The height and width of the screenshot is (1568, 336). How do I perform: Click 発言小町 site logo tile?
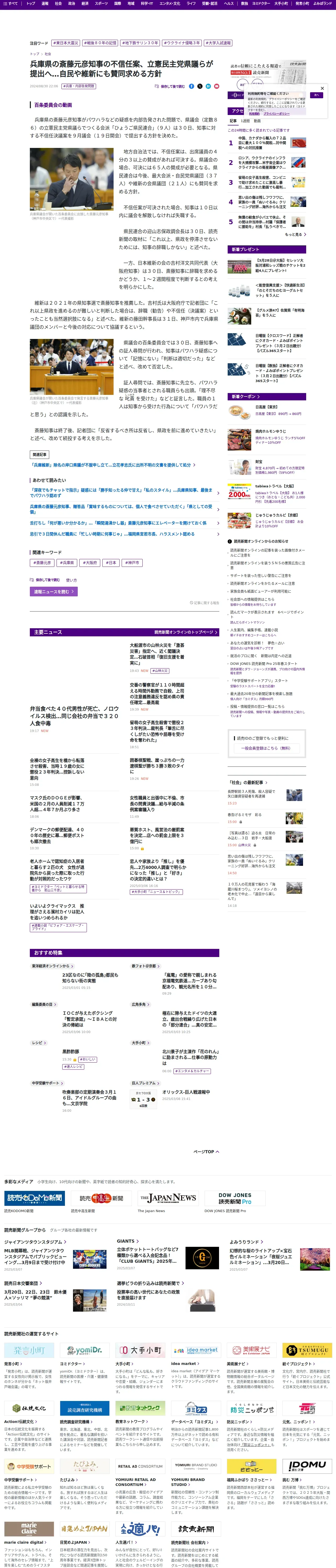[29, 1351]
